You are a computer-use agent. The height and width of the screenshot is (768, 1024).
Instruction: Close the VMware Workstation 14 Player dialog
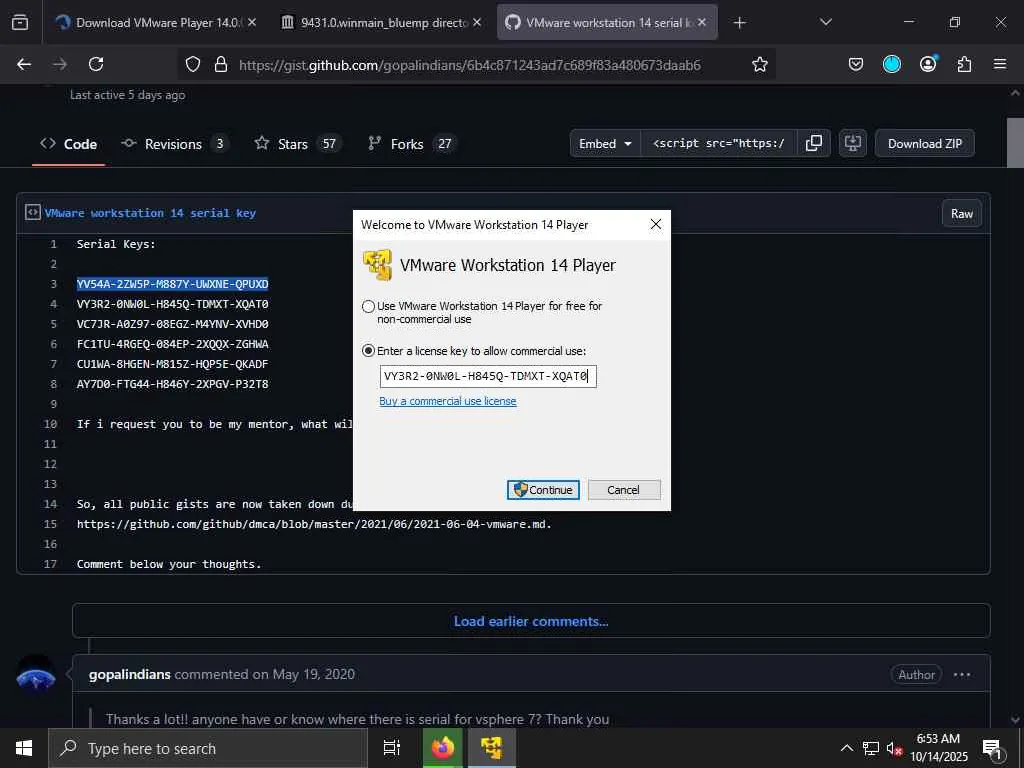[656, 225]
